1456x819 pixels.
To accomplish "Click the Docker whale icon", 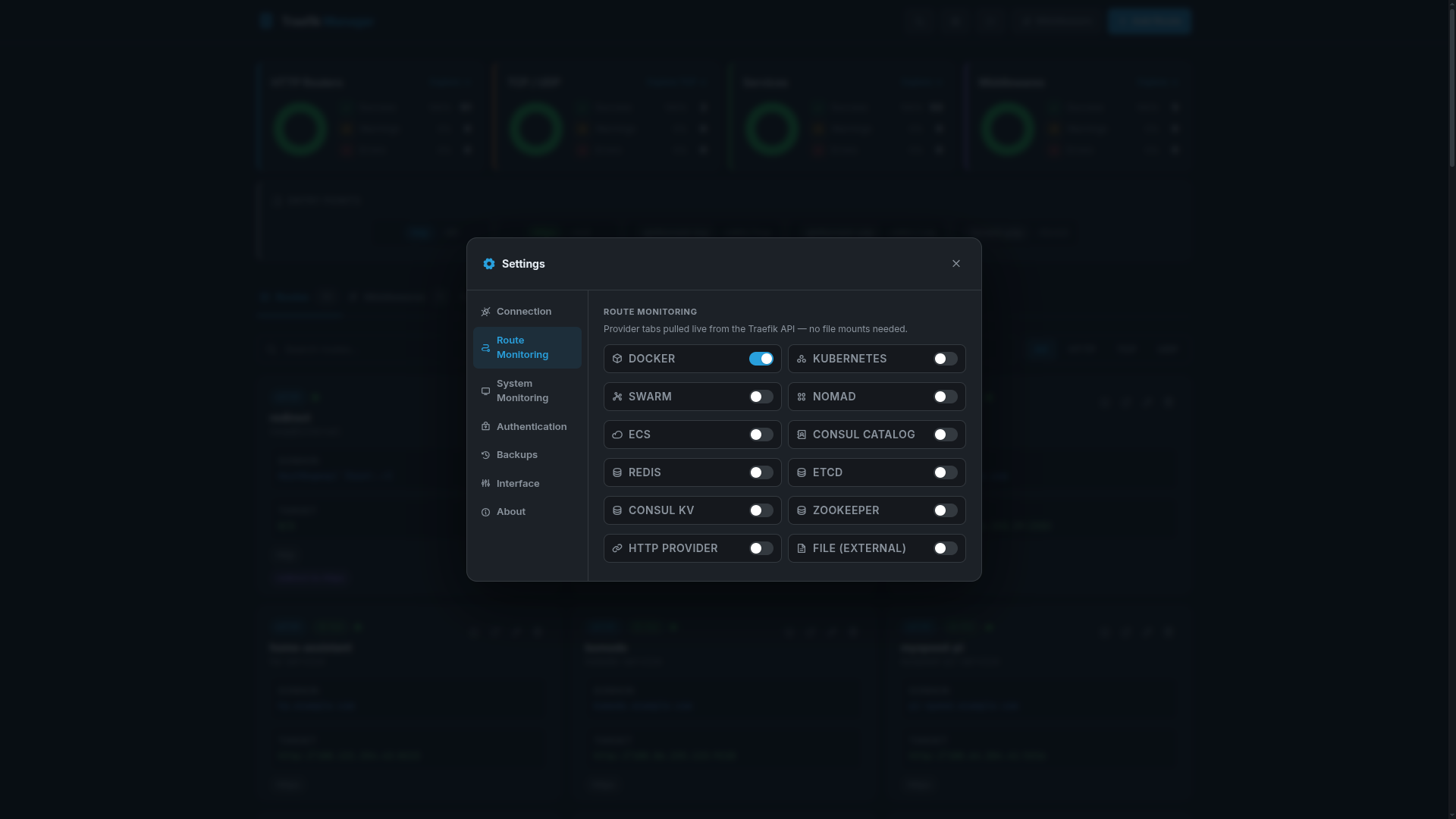I will pyautogui.click(x=617, y=359).
